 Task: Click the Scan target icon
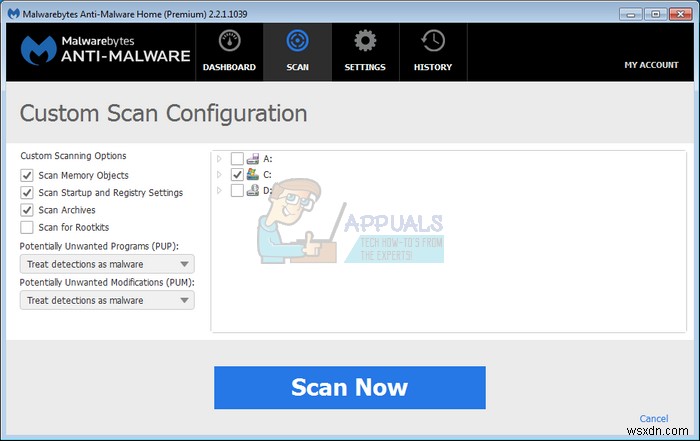point(297,41)
